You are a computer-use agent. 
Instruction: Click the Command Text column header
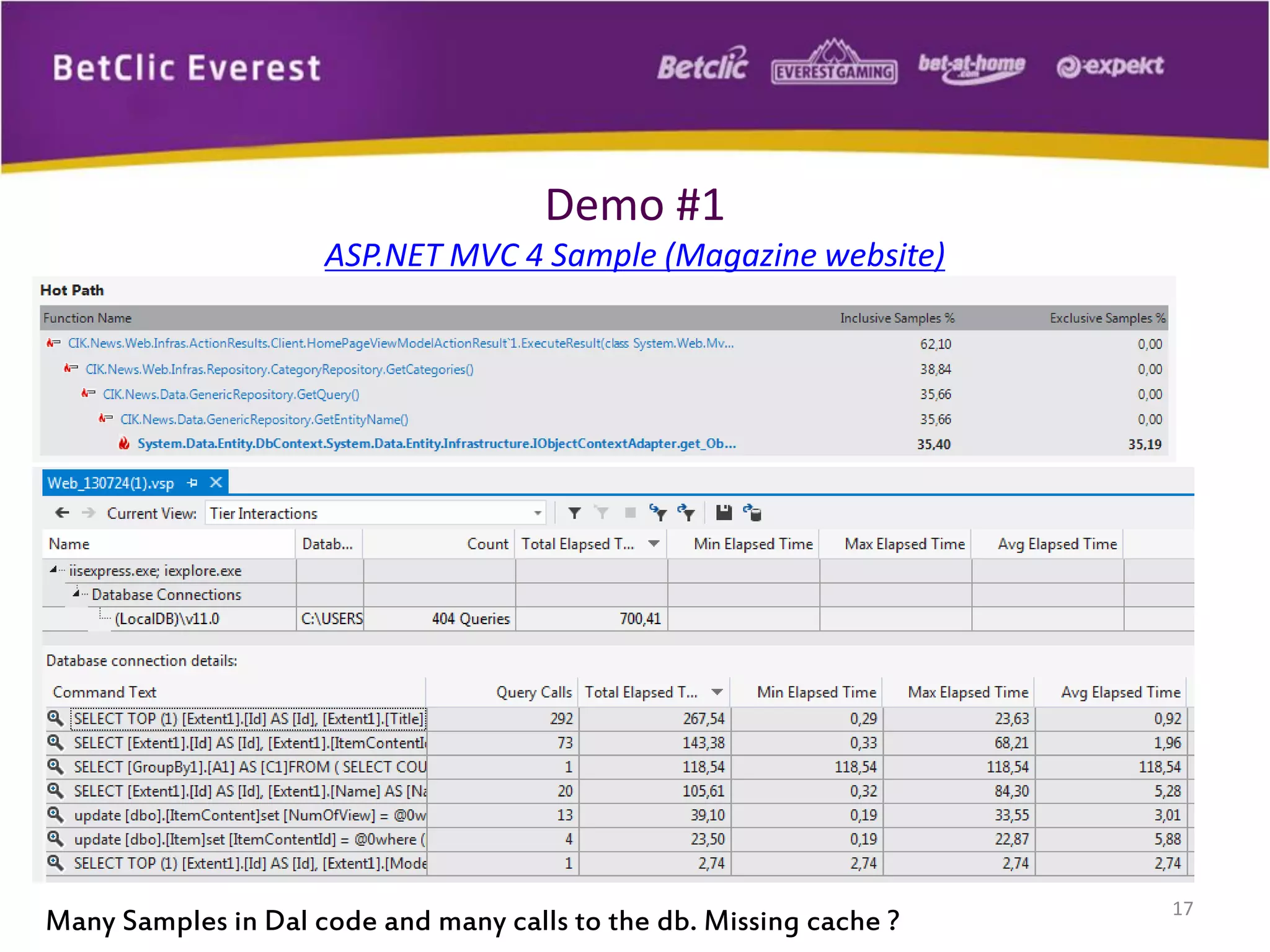tap(236, 692)
